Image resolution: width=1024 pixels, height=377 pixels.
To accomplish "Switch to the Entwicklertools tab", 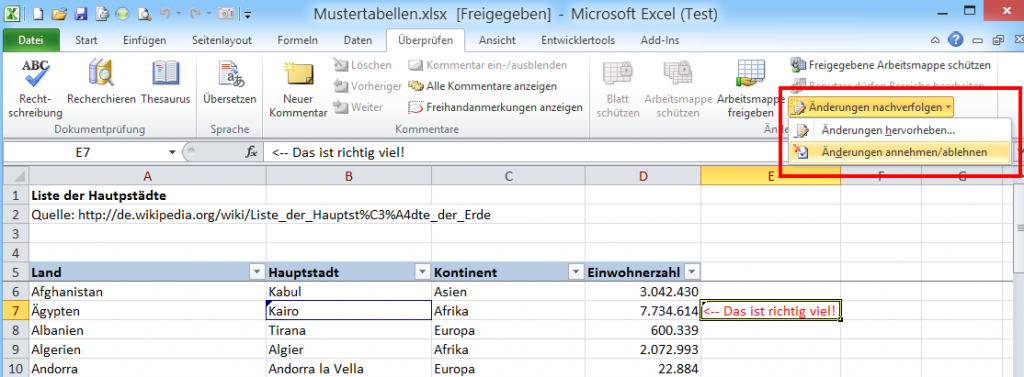I will tap(578, 41).
